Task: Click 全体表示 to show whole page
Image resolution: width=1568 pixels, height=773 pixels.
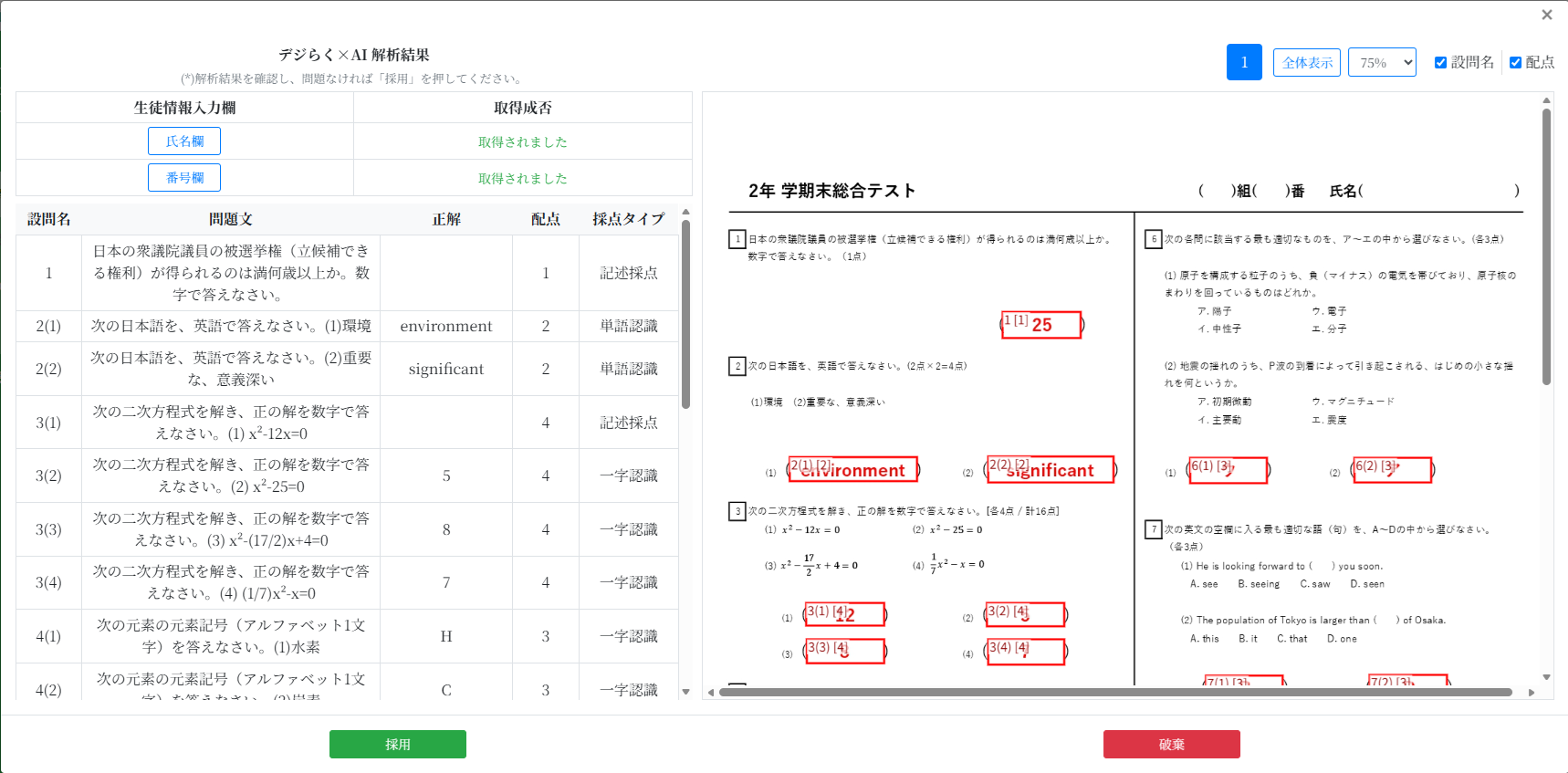Action: 1307,62
